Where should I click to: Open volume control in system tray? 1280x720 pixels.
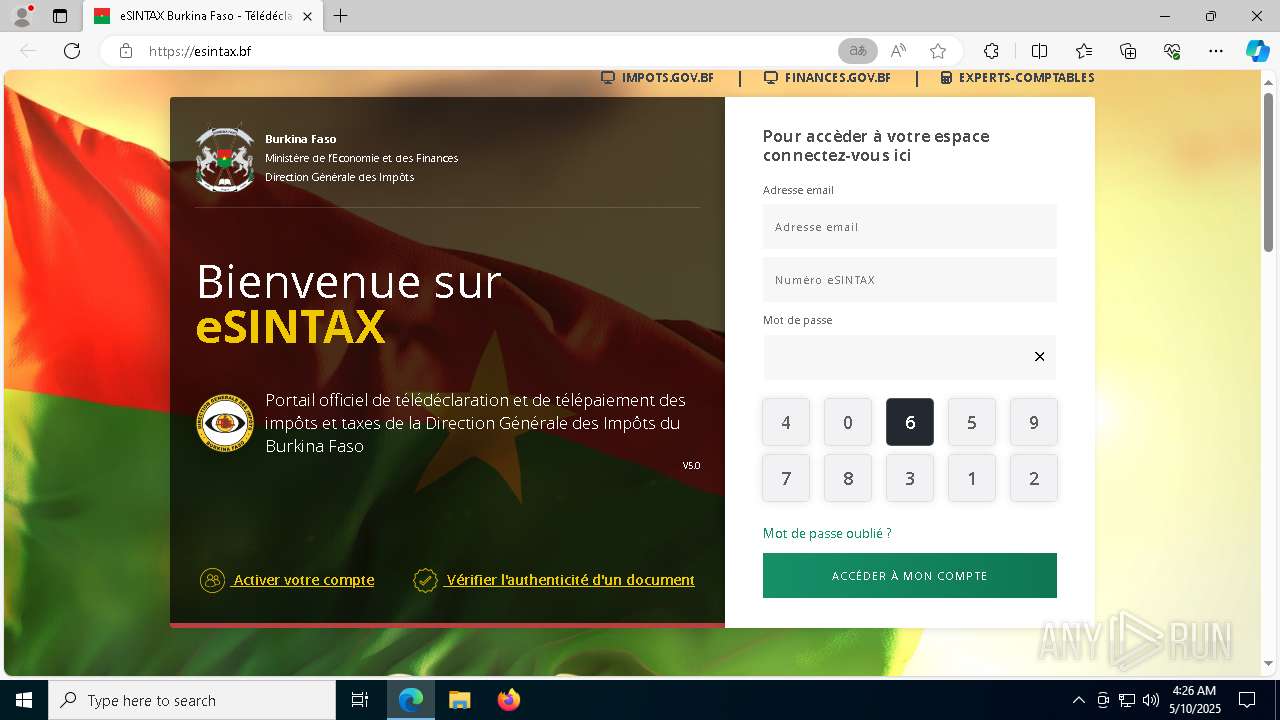1151,700
